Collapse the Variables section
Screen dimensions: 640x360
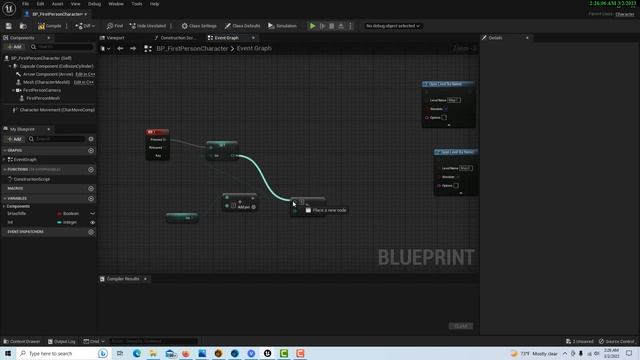5,198
